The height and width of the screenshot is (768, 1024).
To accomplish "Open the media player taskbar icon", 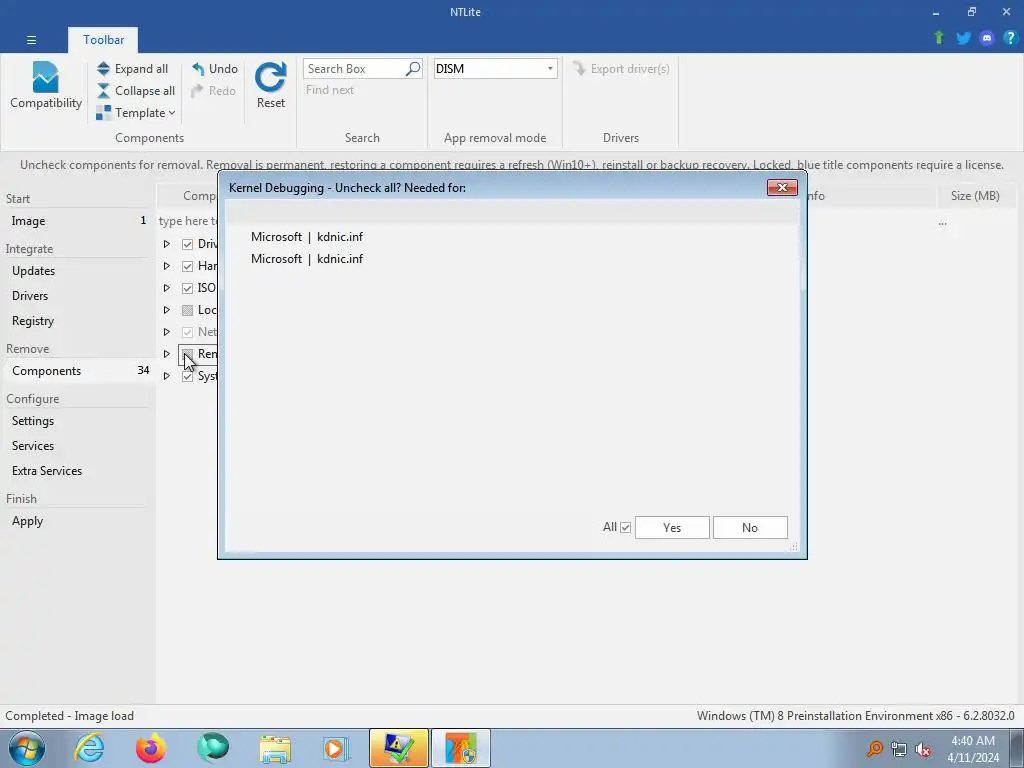I will pyautogui.click(x=336, y=748).
